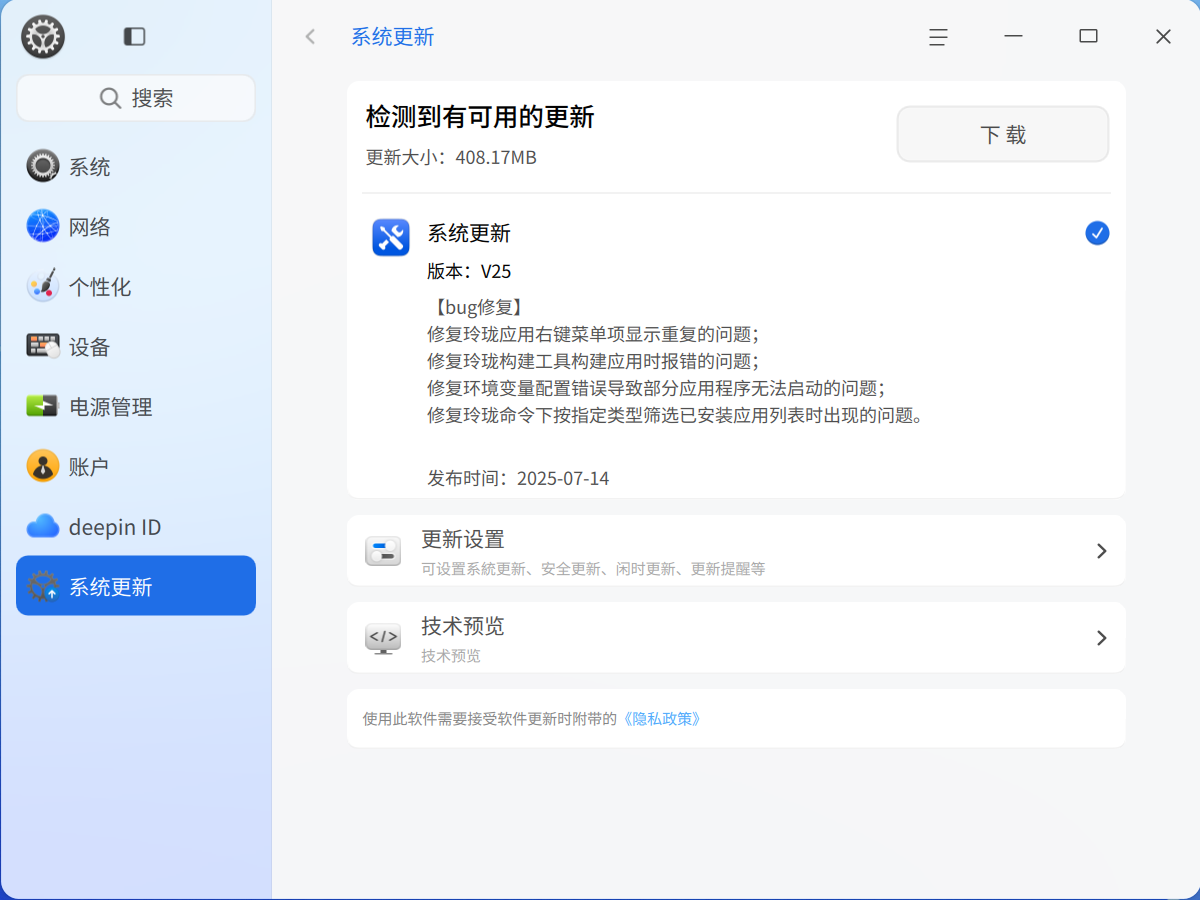Click the deepin ID cloud icon
The image size is (1200, 900).
coord(43,526)
